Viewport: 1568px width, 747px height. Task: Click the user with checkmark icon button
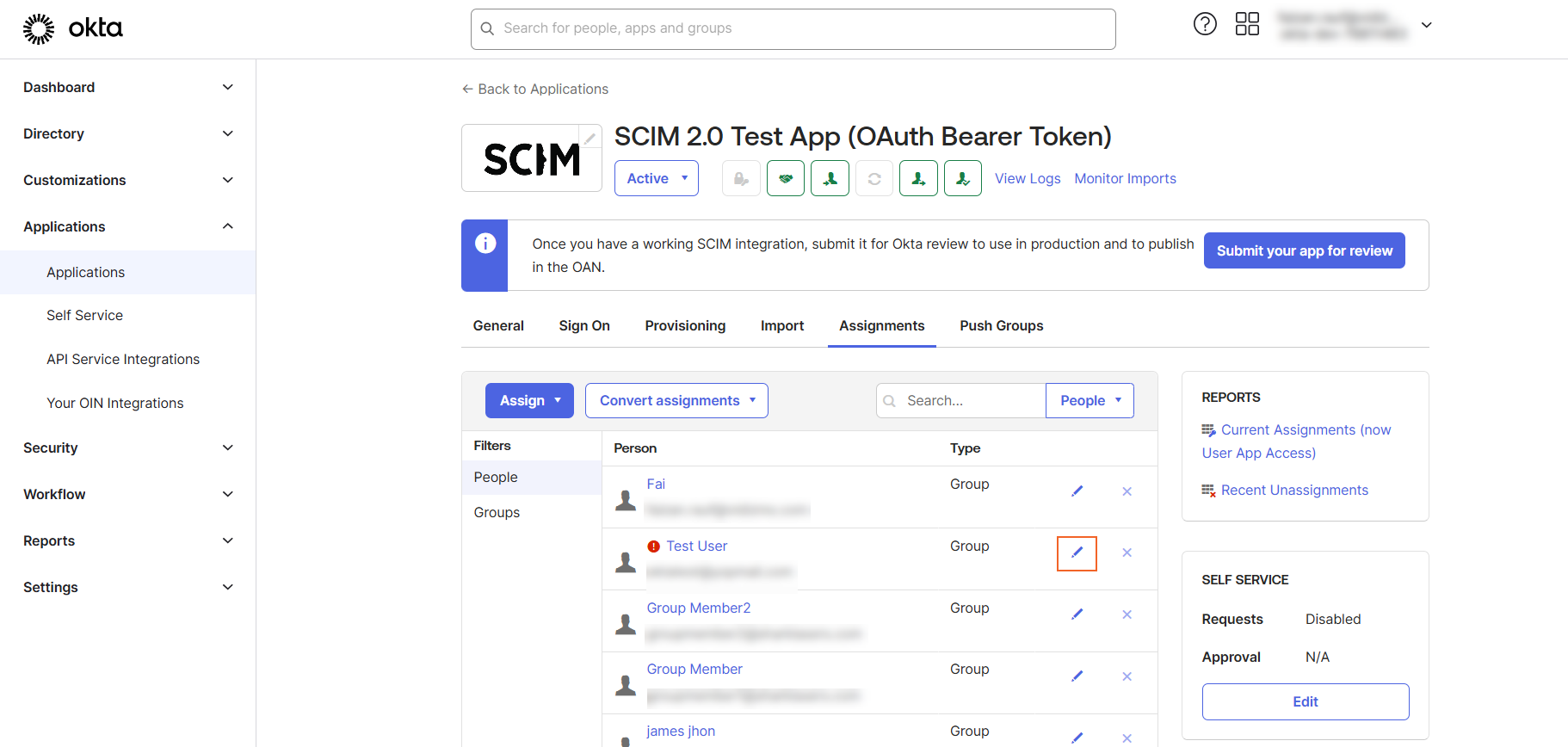(963, 178)
